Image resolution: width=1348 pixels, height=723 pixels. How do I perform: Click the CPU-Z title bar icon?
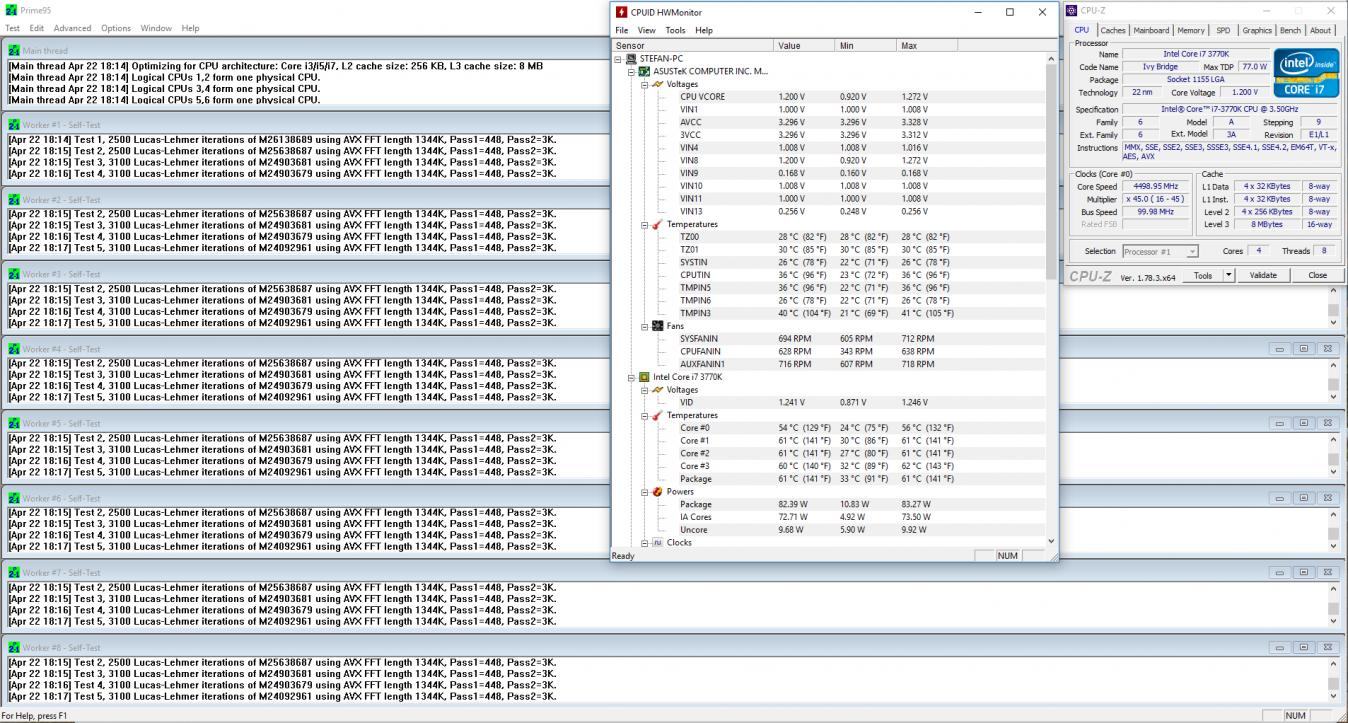pos(1071,10)
